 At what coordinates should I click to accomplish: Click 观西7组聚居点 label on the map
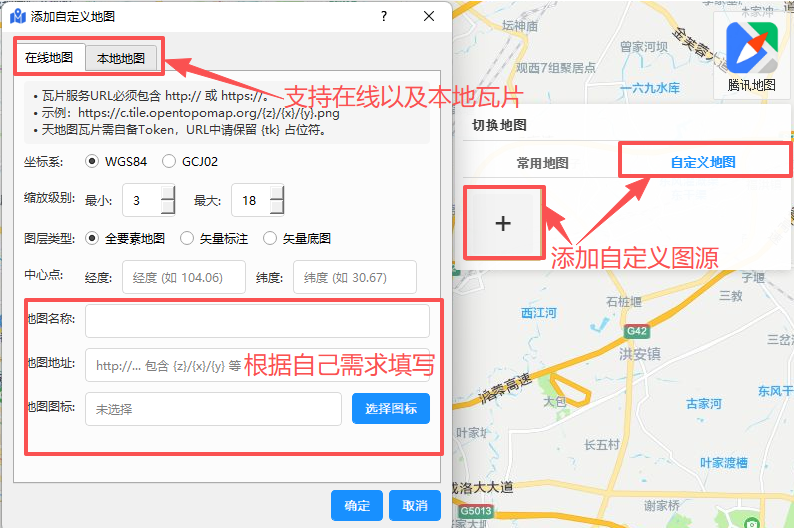click(555, 67)
